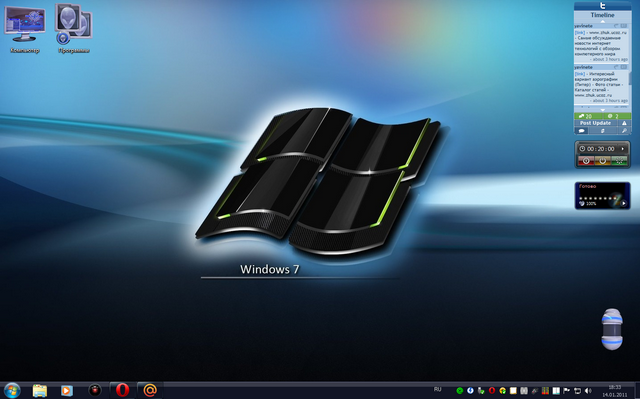Click the green counter showing 20
The height and width of the screenshot is (399, 640).
tap(588, 116)
